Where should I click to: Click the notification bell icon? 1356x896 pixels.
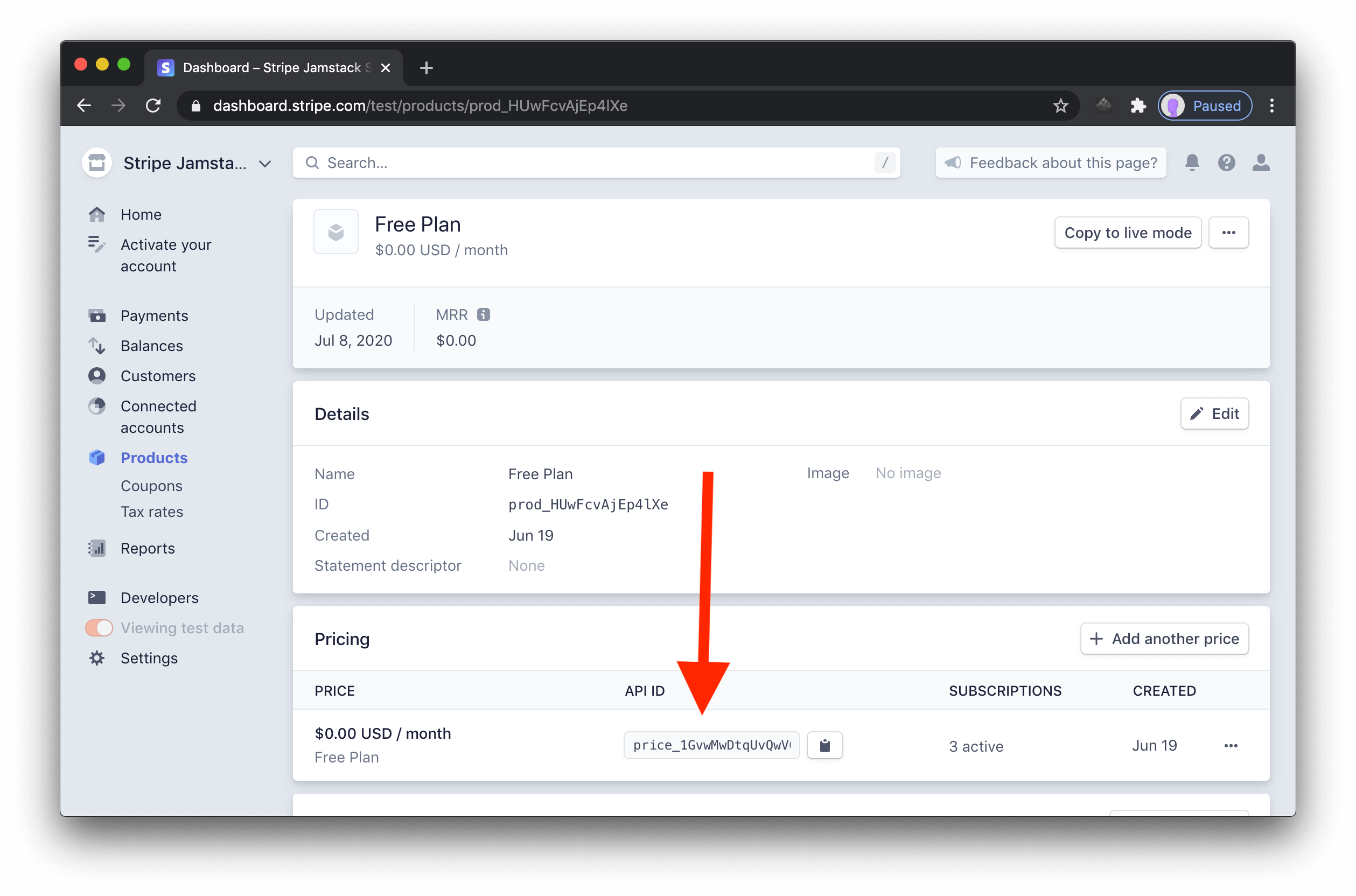click(1192, 162)
